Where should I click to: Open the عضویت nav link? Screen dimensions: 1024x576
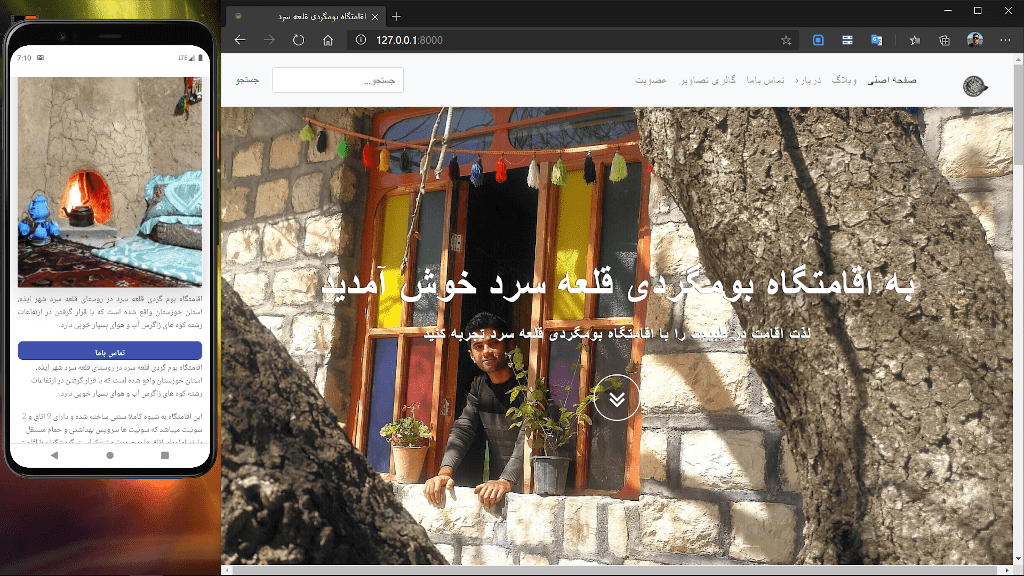(x=651, y=80)
